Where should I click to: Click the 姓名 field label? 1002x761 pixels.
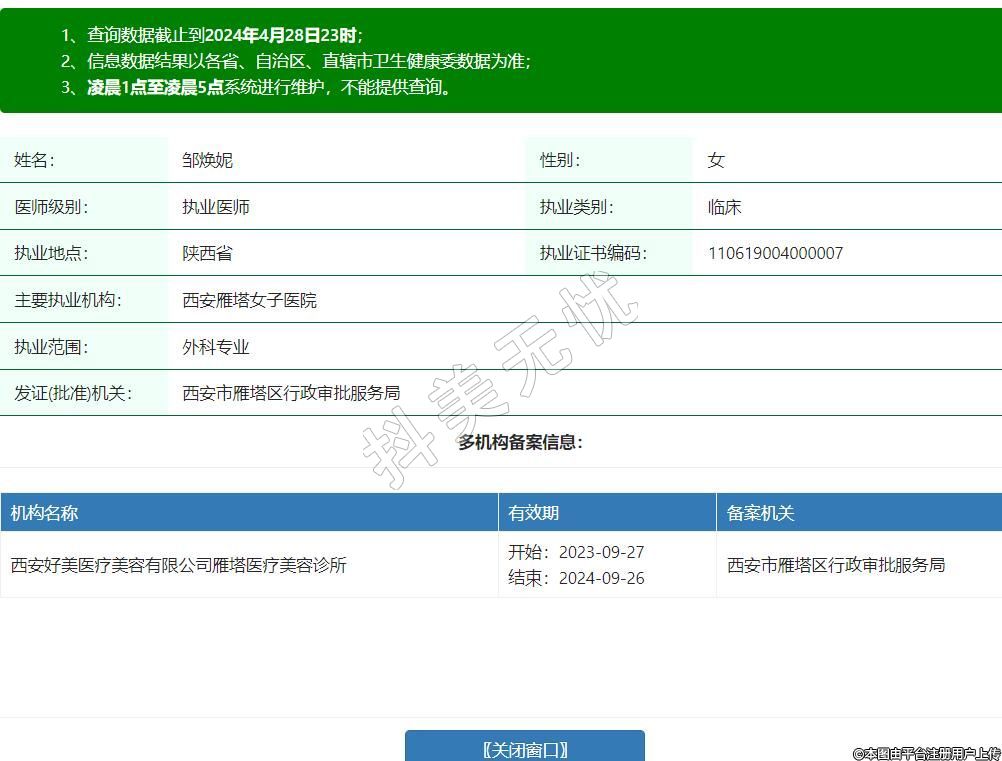click(34, 160)
